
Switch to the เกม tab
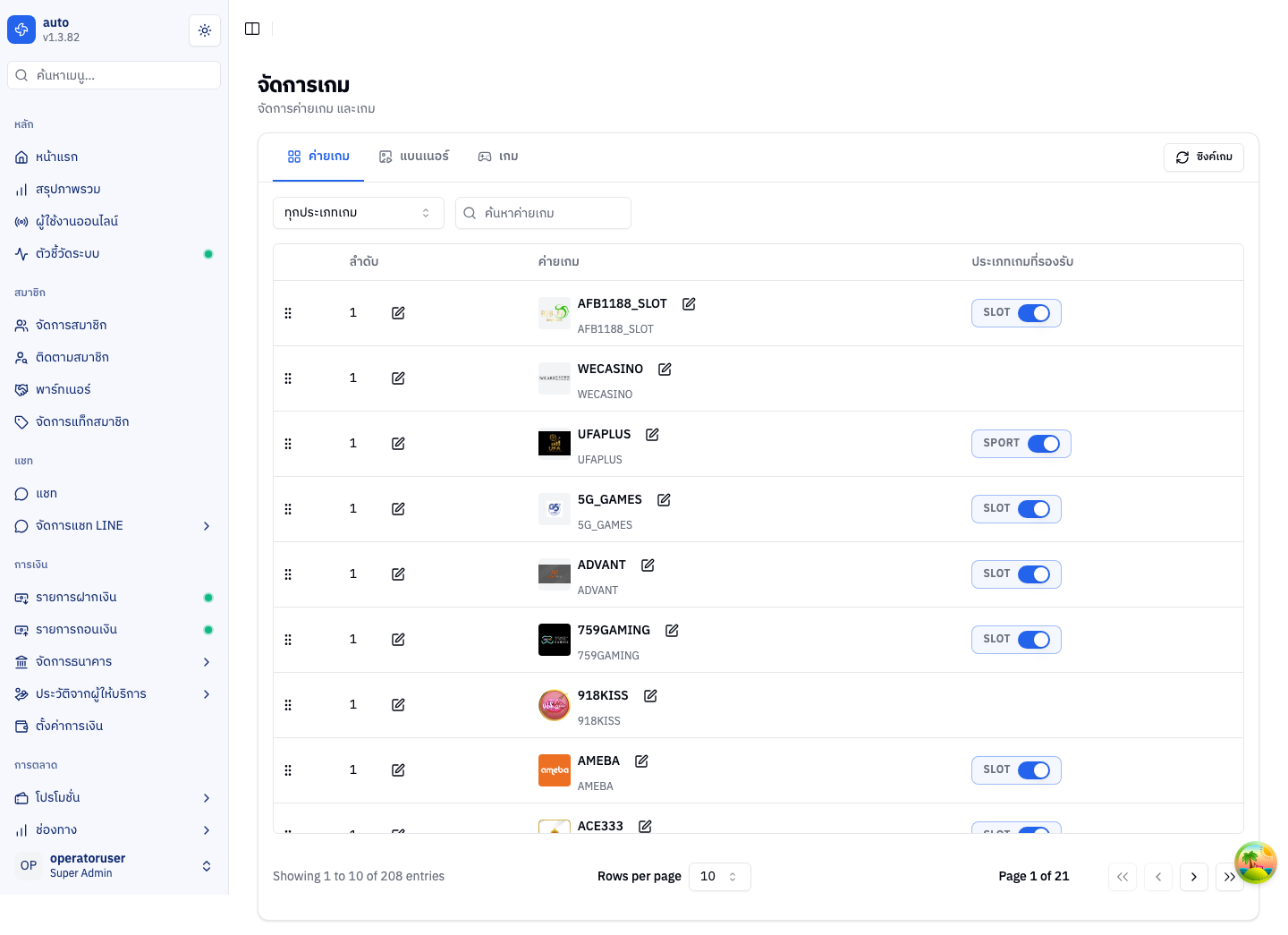(x=498, y=157)
